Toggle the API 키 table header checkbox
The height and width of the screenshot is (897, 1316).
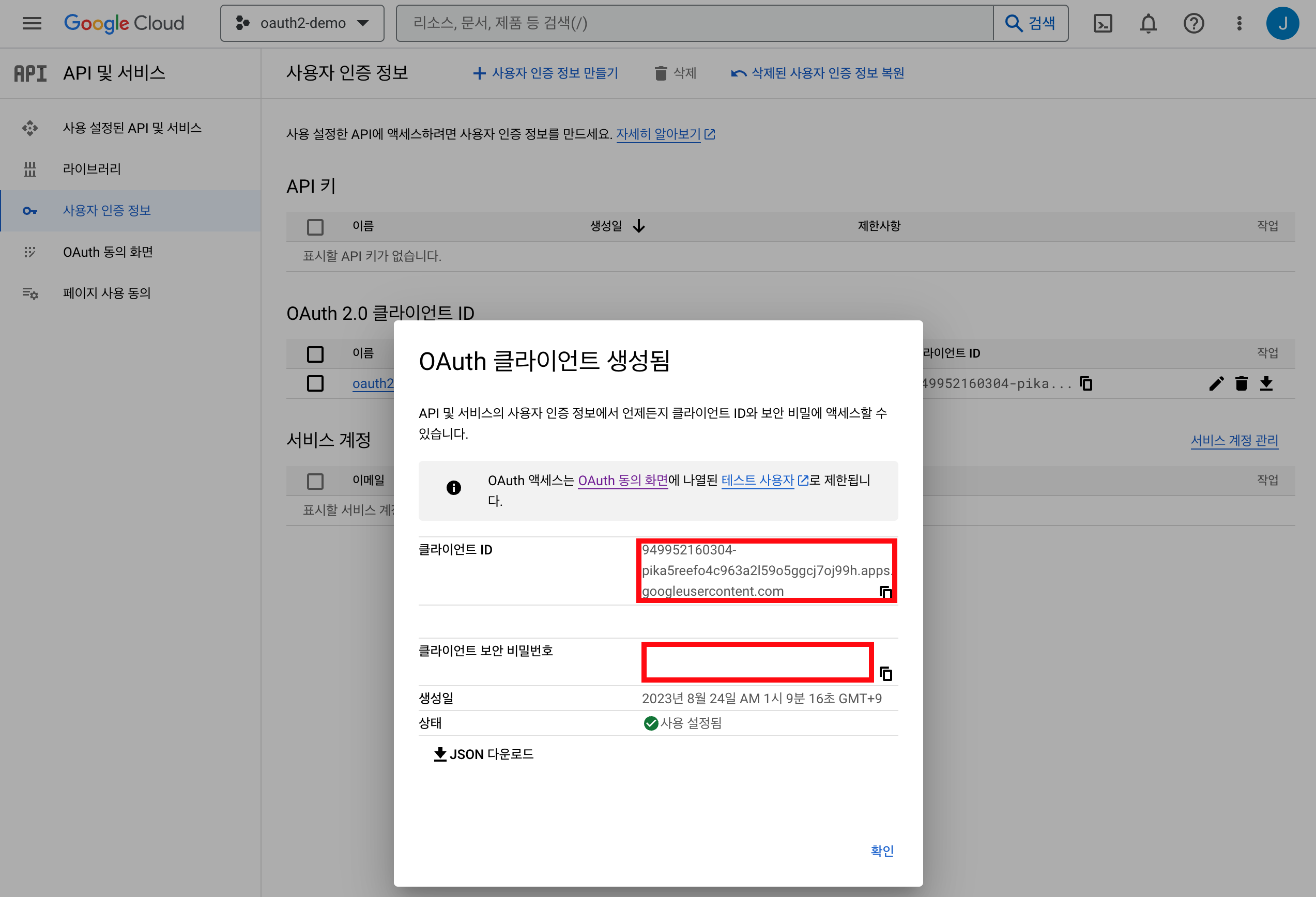coord(315,227)
